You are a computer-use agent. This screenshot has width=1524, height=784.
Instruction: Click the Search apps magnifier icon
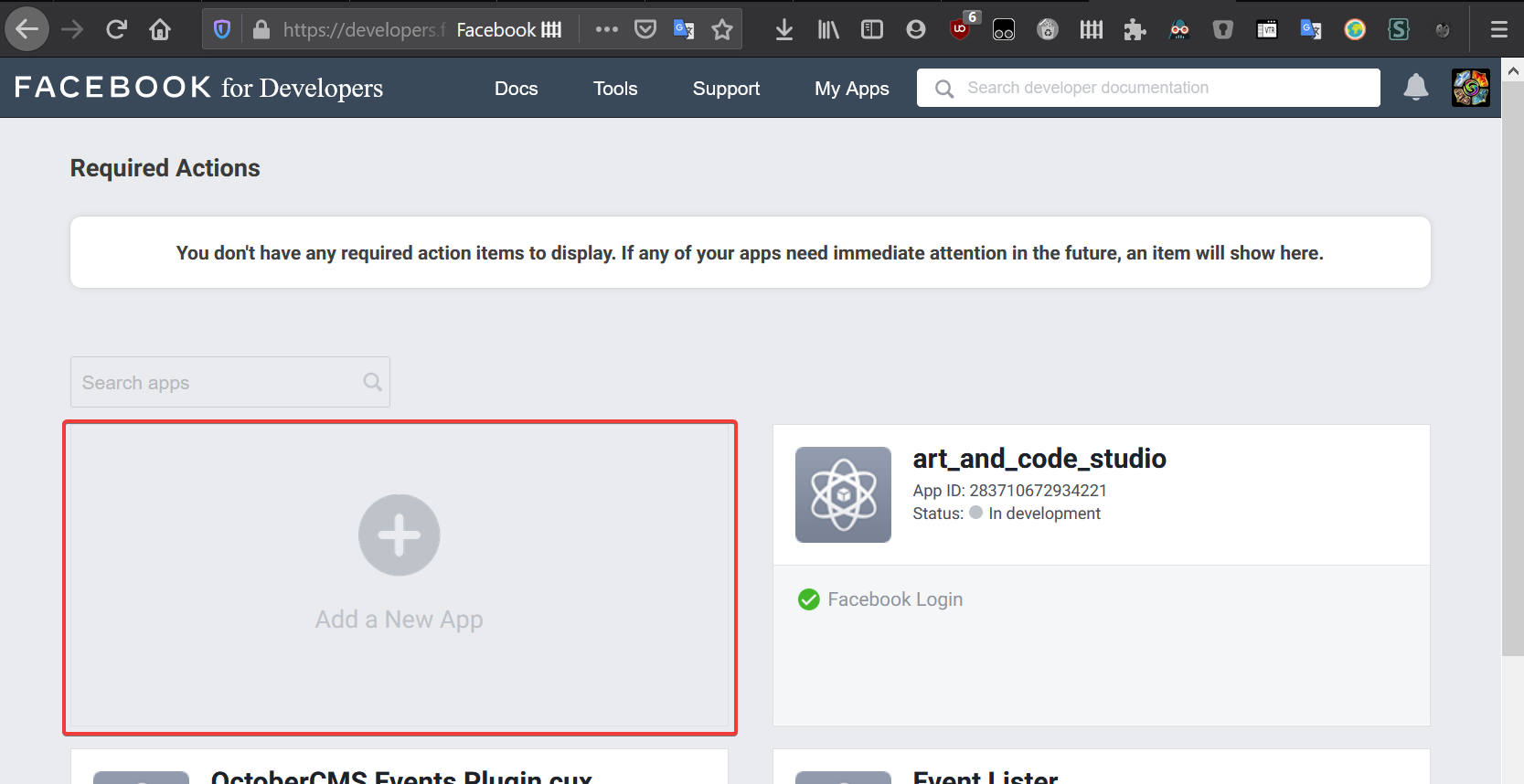point(372,382)
